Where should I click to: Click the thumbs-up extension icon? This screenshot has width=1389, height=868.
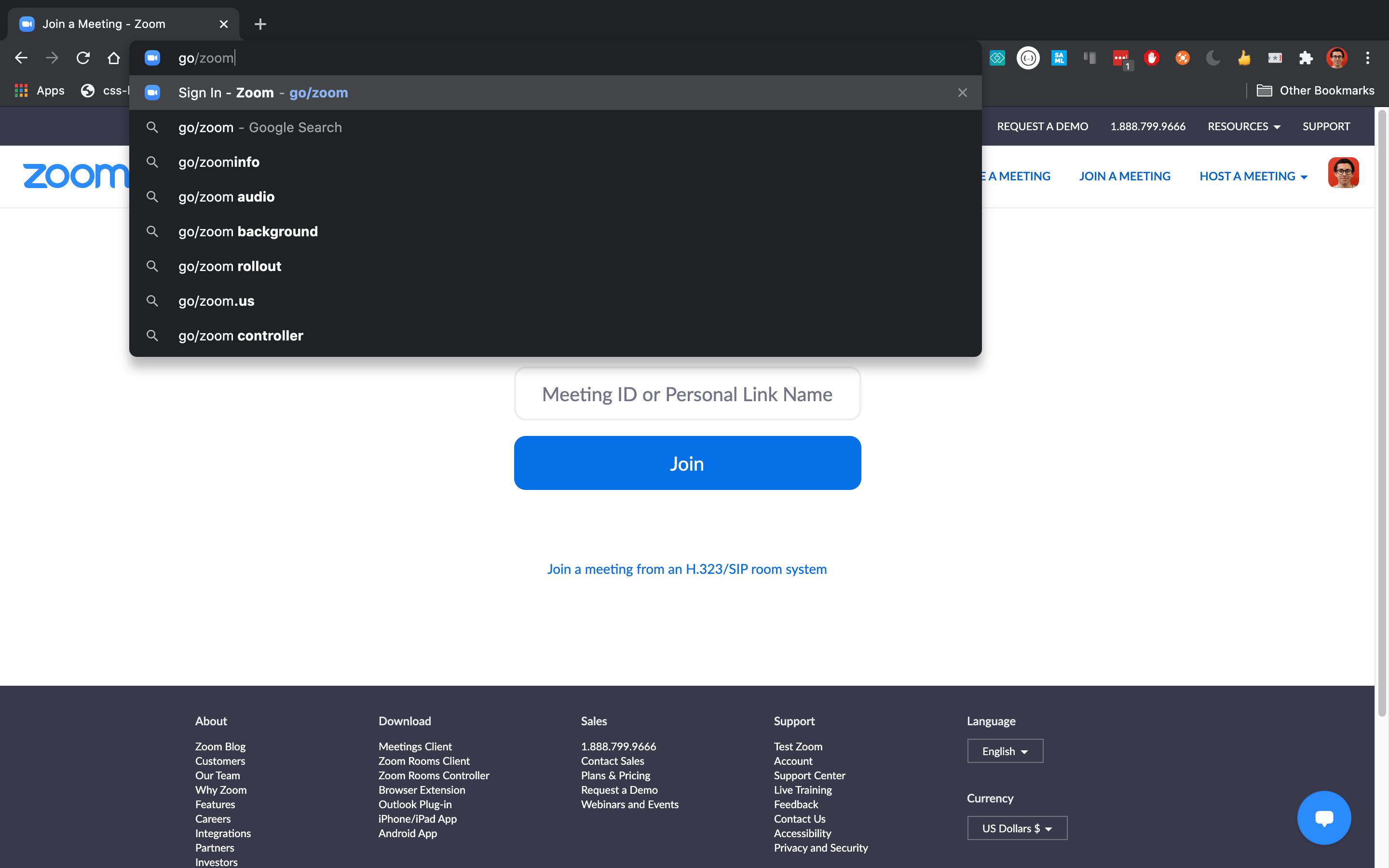[1244, 58]
